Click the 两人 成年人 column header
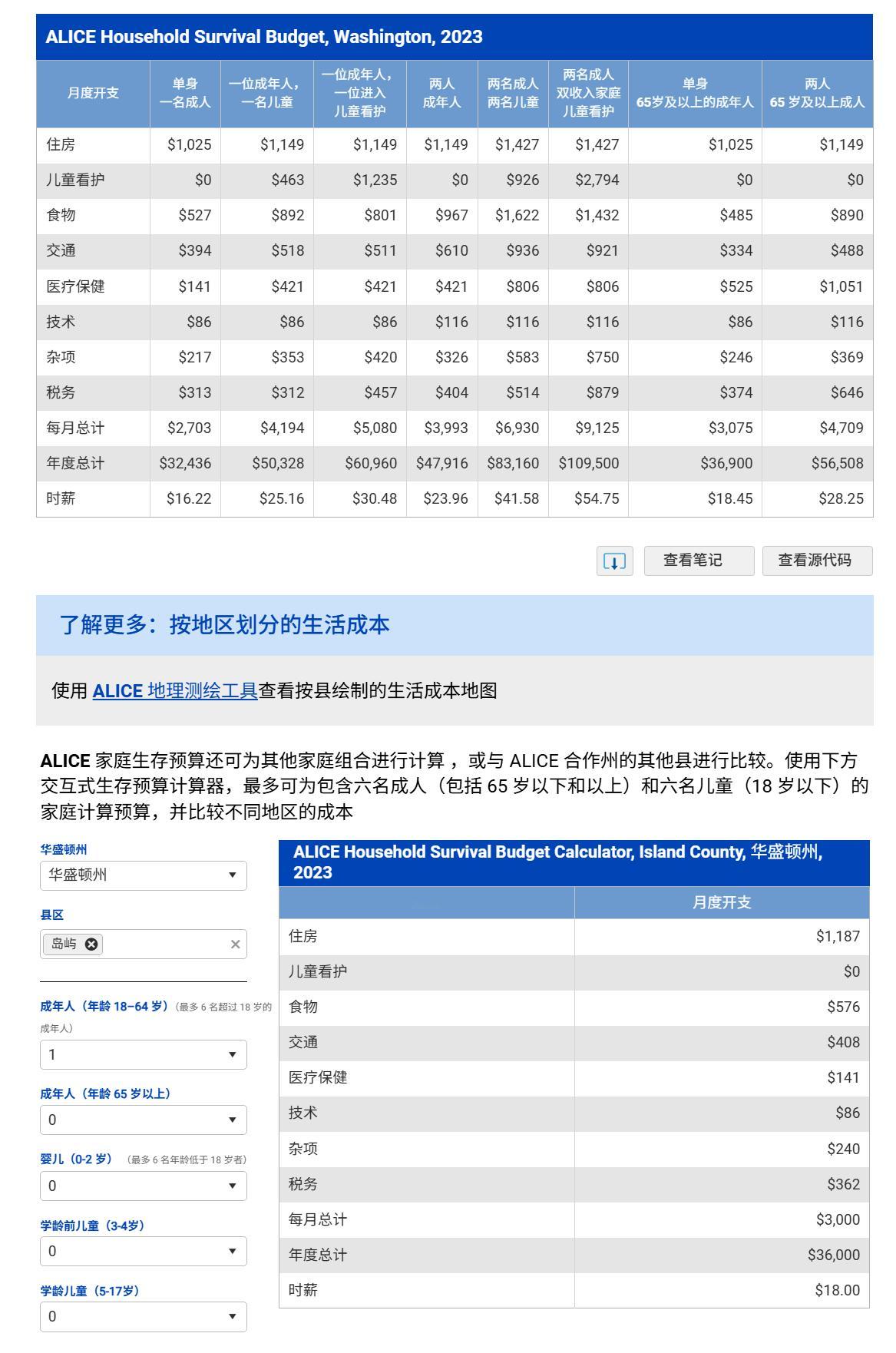Screen dimensions: 896x1353 441,93
